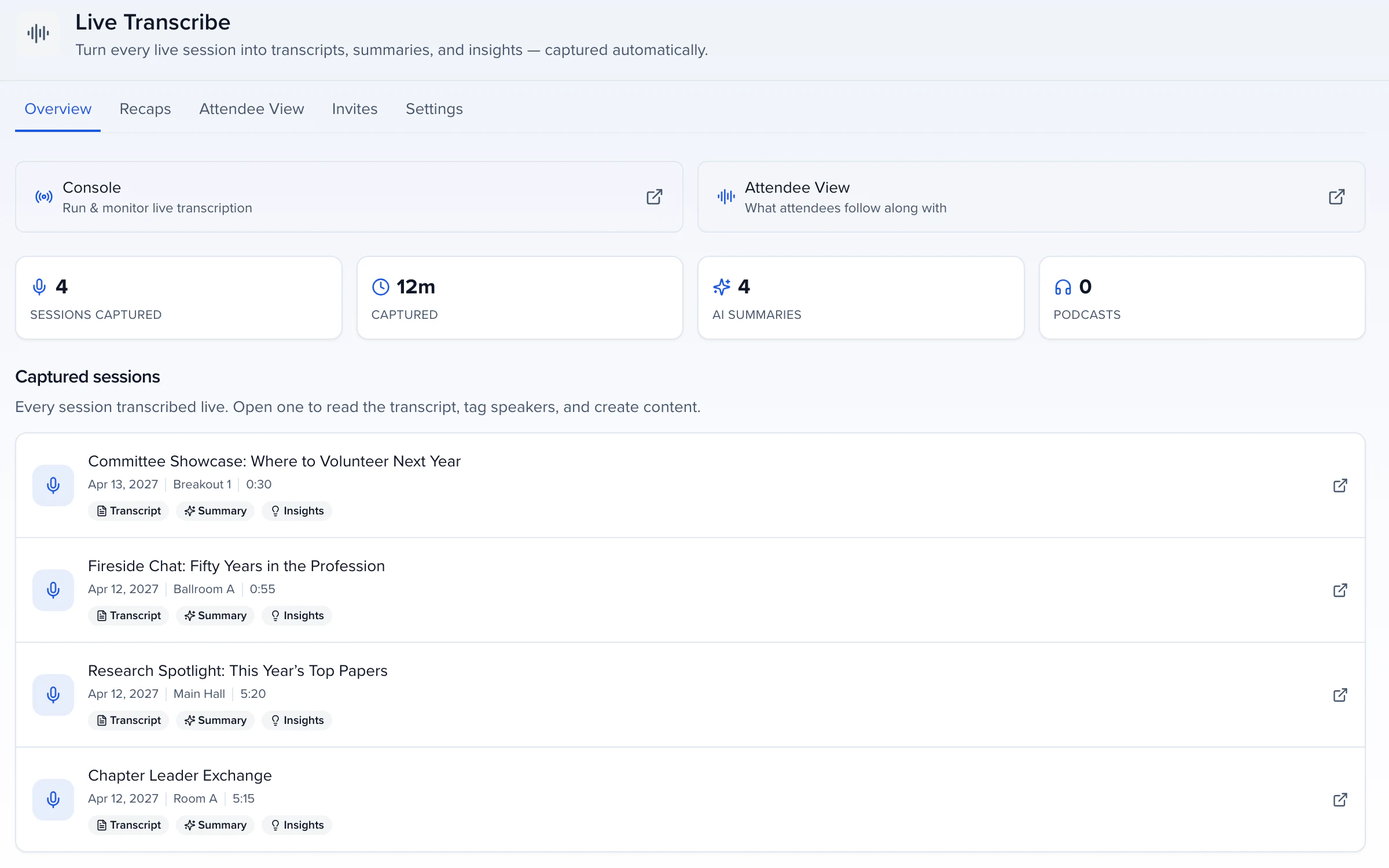
Task: View Insights of Fireside Chat session
Action: pyautogui.click(x=297, y=616)
